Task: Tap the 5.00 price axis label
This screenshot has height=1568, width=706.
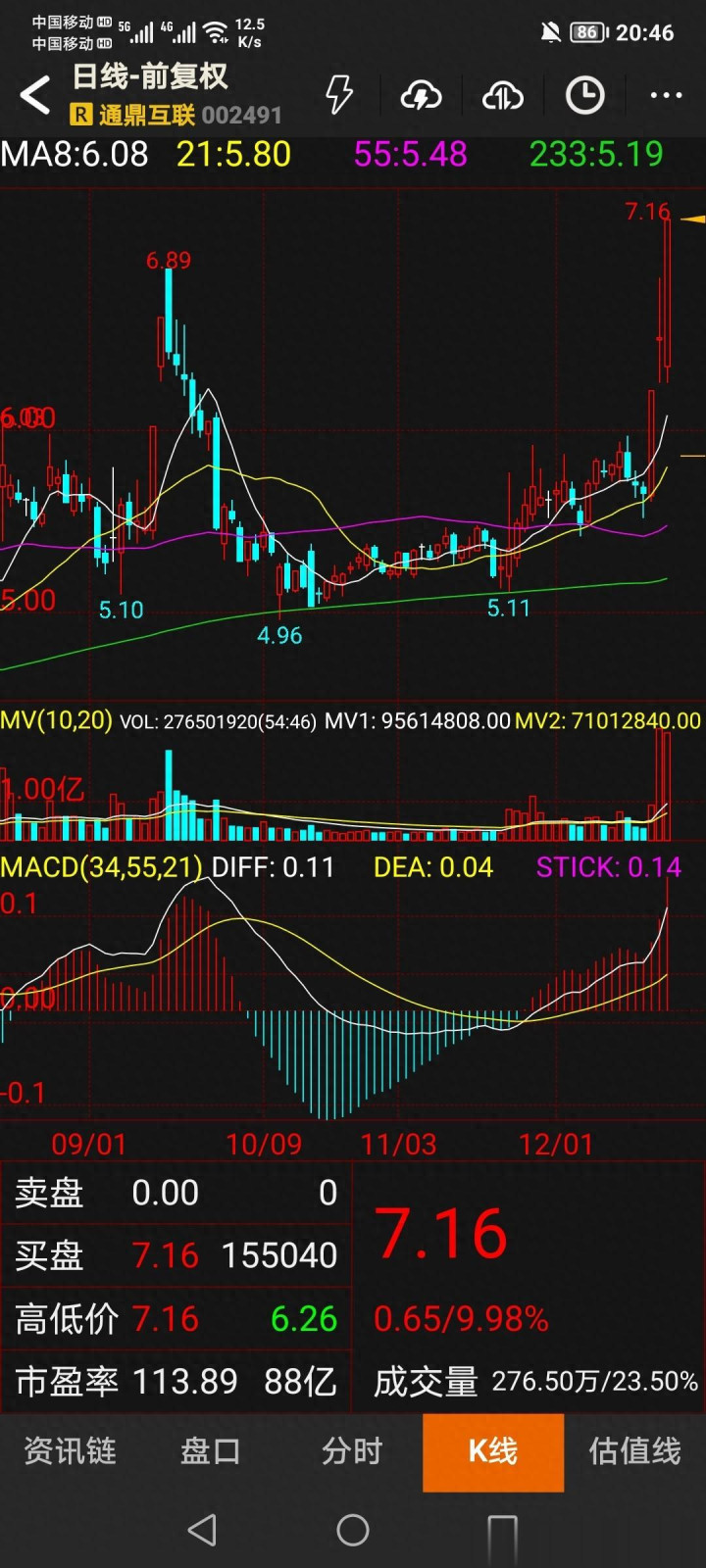Action: pyautogui.click(x=28, y=600)
